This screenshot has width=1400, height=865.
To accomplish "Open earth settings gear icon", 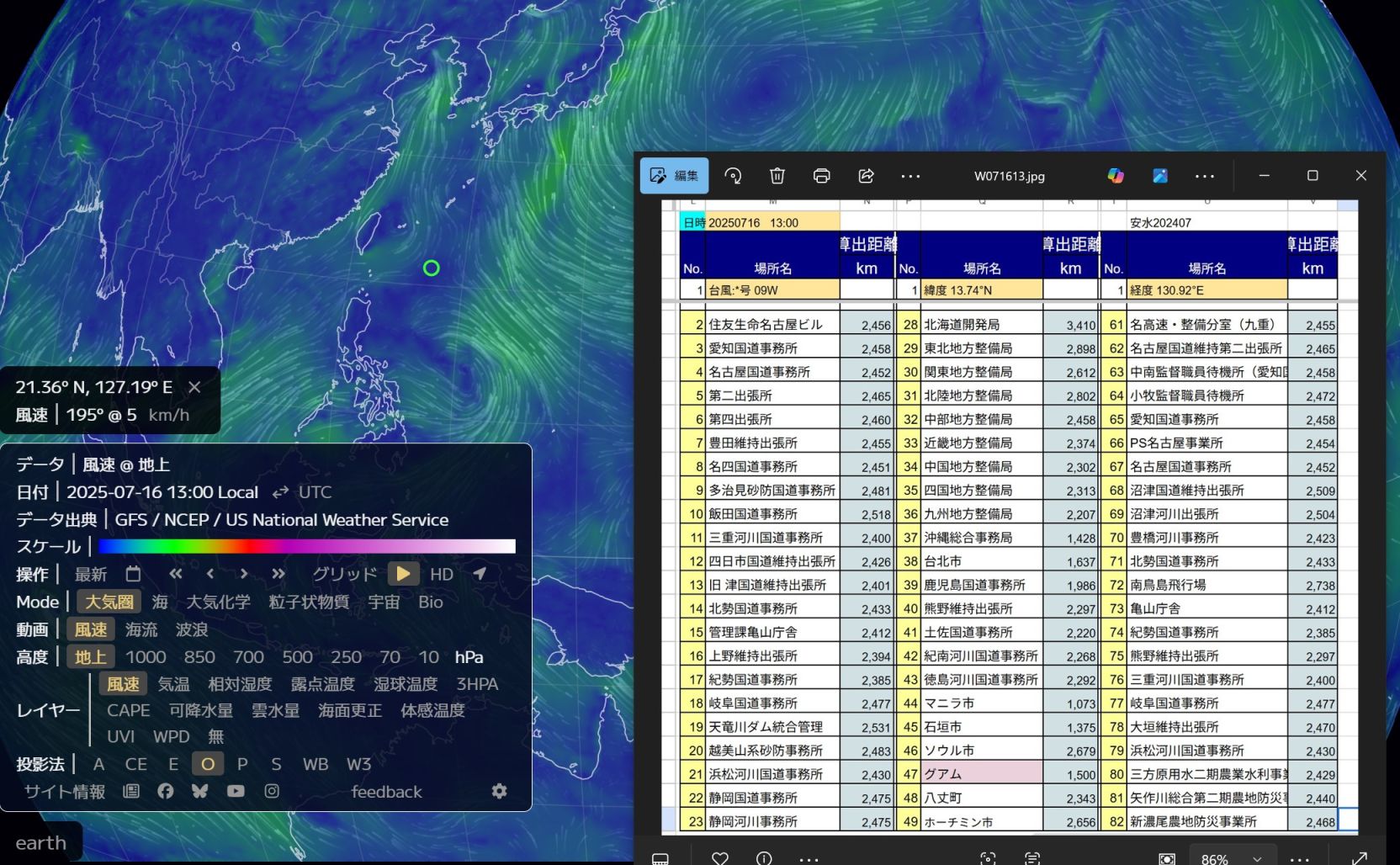I will [x=499, y=791].
